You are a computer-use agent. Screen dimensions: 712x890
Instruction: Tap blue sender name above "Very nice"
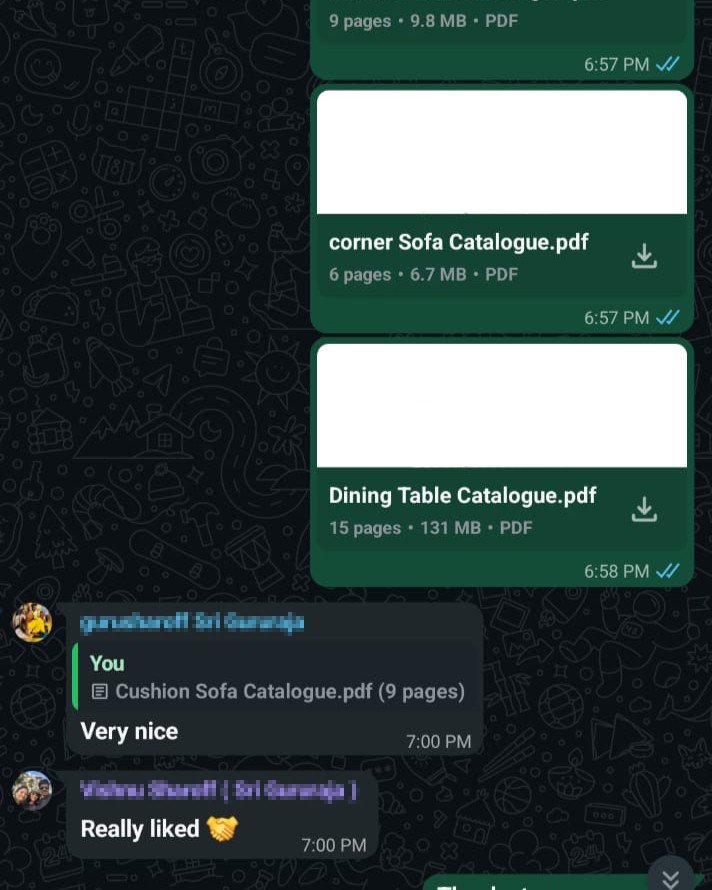pyautogui.click(x=192, y=623)
